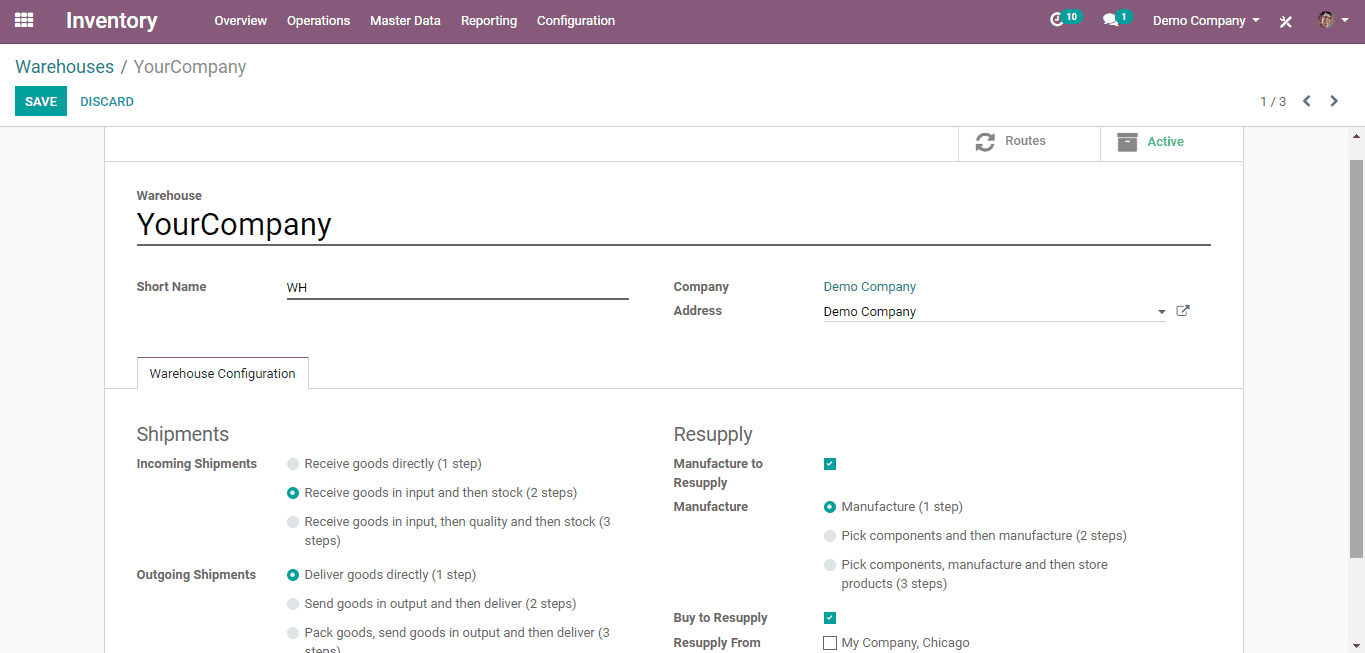1365x653 pixels.
Task: Go back to Warehouses breadcrumb
Action: pyautogui.click(x=65, y=67)
